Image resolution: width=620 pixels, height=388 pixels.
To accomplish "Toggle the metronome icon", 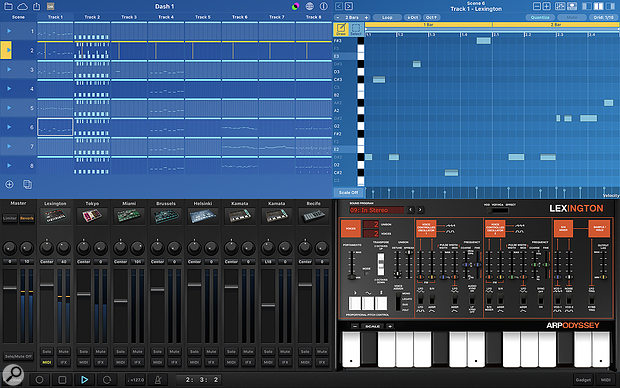I will click(158, 380).
